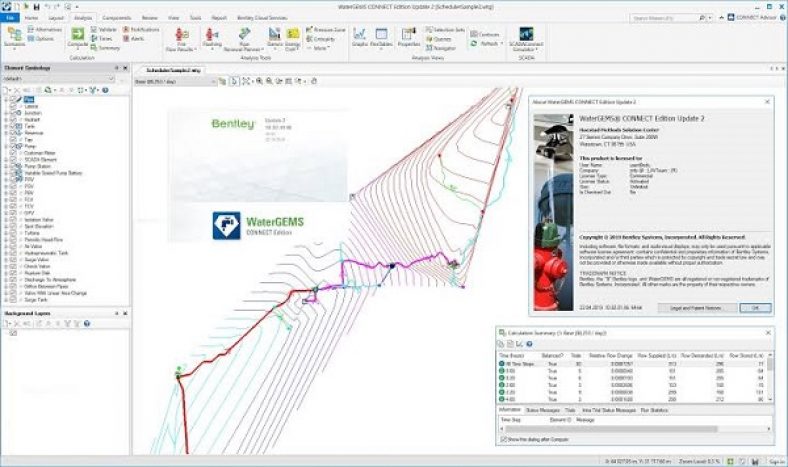788x467 pixels.
Task: Click the Save icon in quick access toolbar
Action: tap(36, 7)
